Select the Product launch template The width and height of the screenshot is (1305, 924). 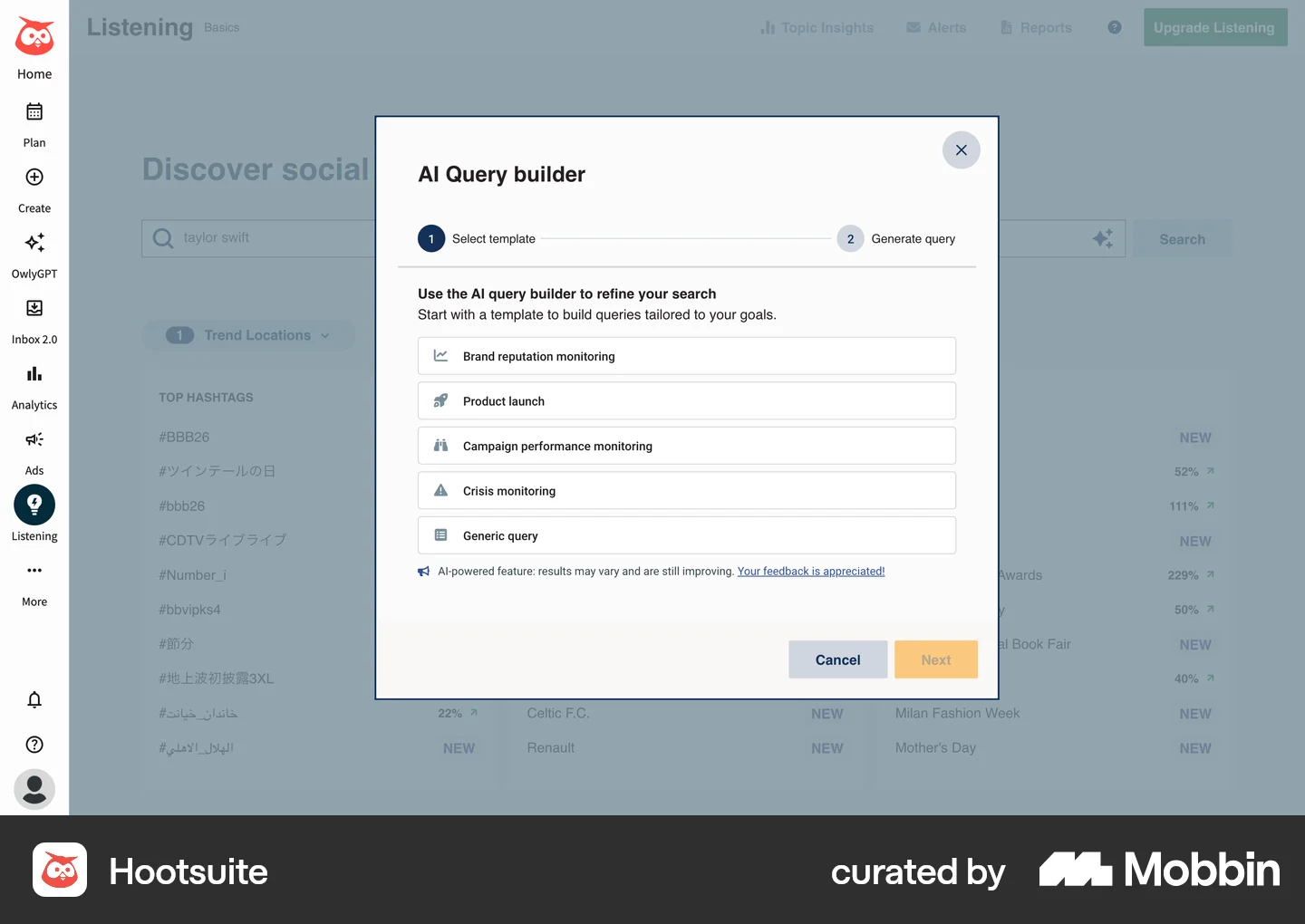coord(687,401)
